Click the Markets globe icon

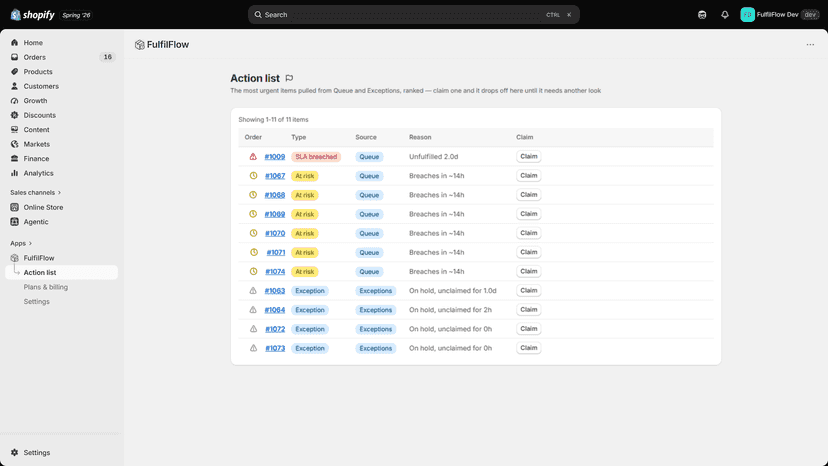pyautogui.click(x=14, y=144)
